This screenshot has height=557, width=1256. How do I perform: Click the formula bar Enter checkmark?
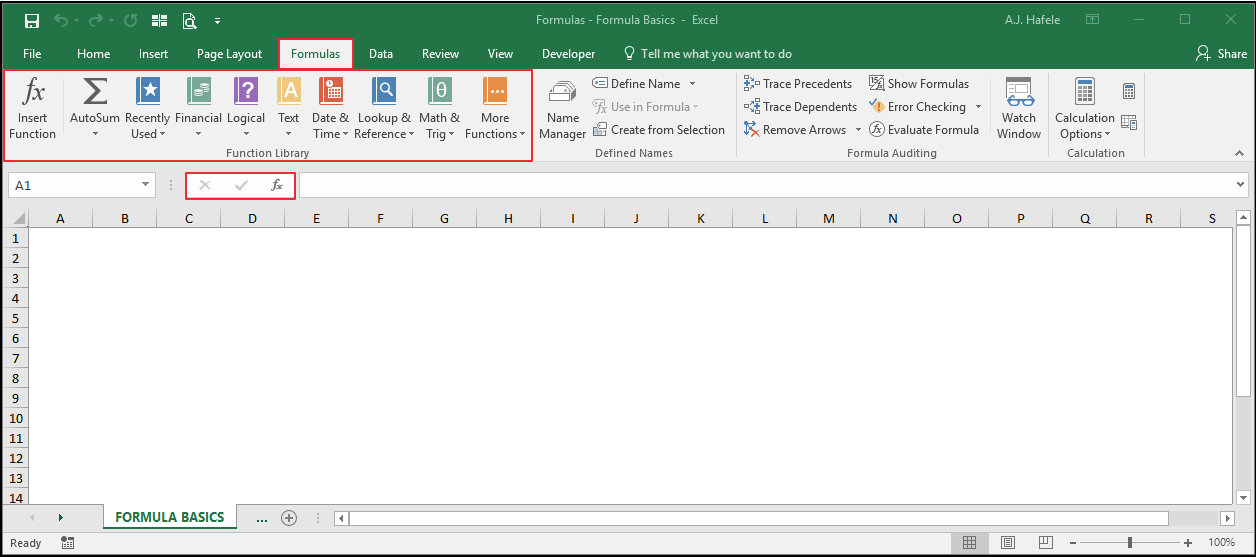coord(241,185)
